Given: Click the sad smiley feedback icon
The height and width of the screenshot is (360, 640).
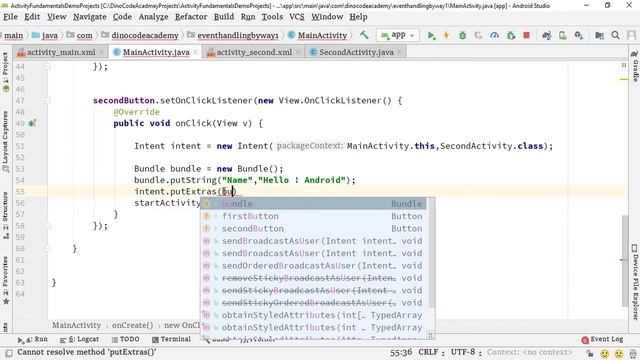Looking at the screenshot, I should pyautogui.click(x=619, y=353).
